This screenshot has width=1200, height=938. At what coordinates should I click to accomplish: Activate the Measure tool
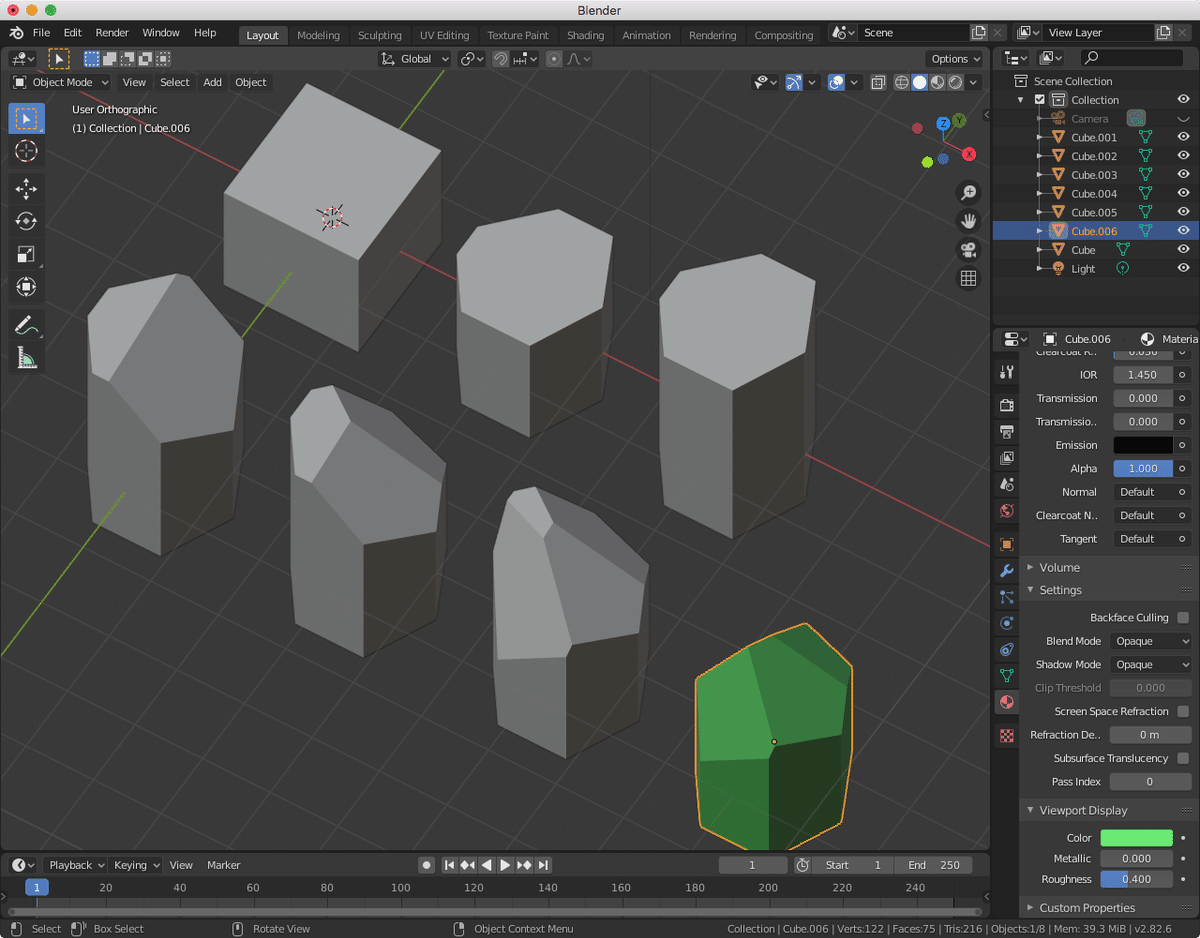[x=27, y=357]
